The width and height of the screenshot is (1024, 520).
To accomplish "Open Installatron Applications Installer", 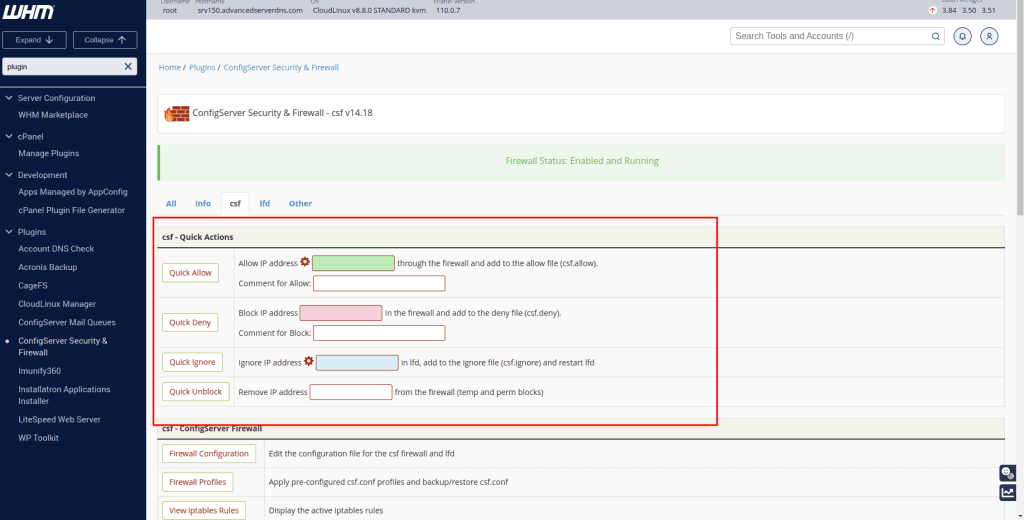I will point(65,395).
